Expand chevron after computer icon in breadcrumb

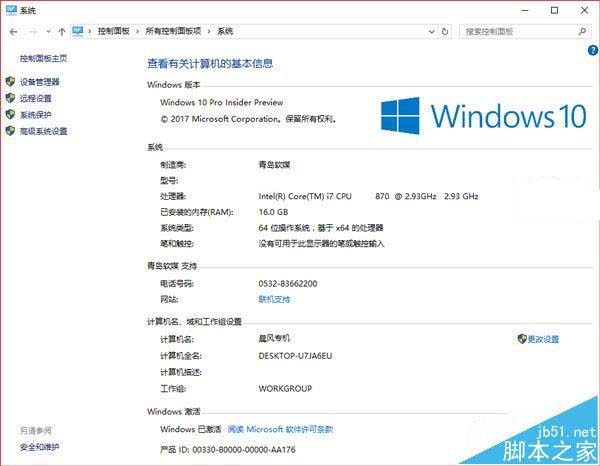click(90, 31)
